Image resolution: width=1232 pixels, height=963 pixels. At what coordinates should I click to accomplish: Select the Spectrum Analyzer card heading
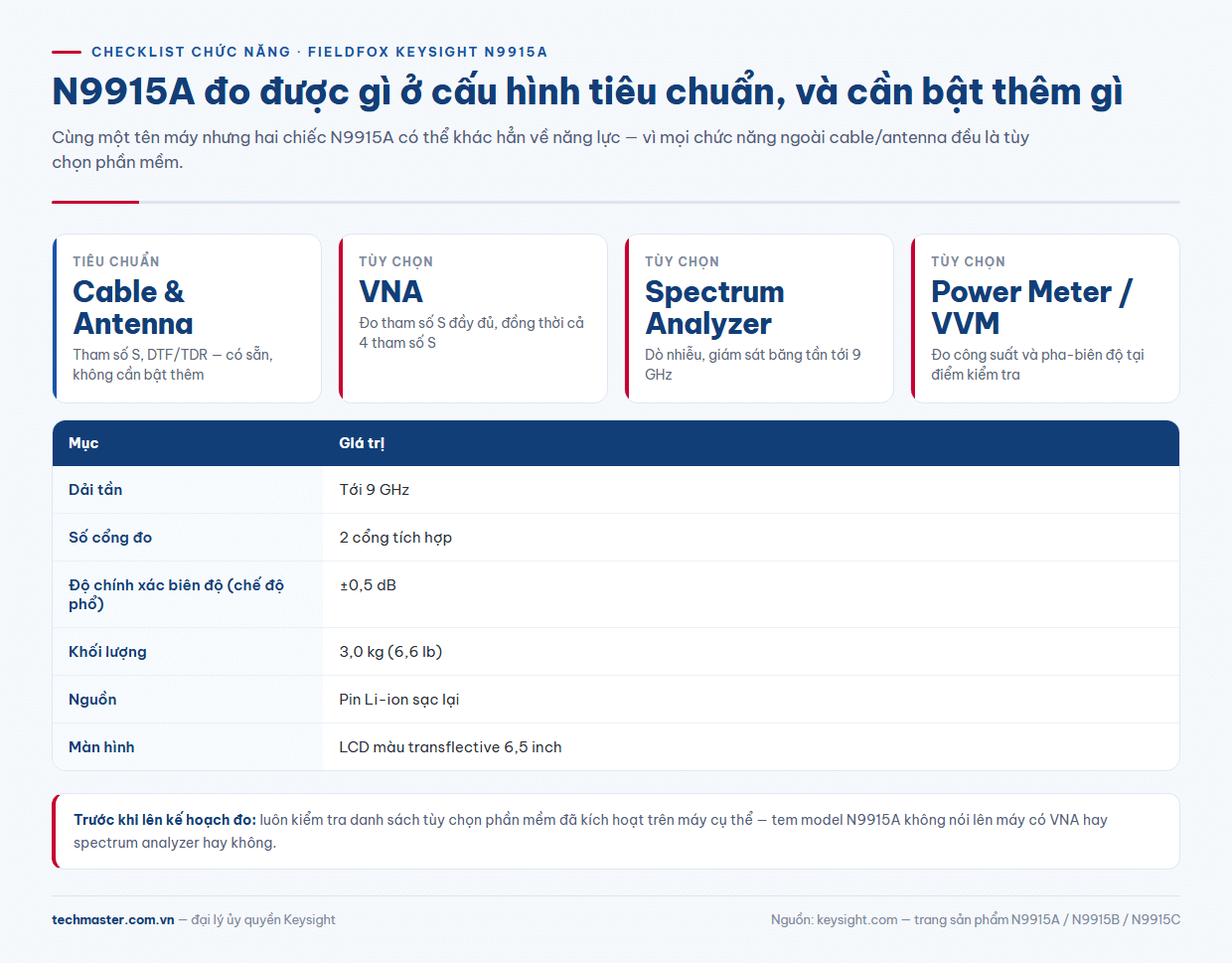point(714,307)
